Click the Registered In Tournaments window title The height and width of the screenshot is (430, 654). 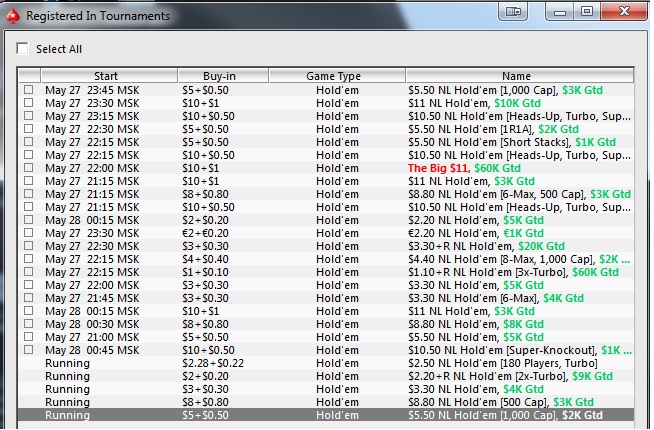pos(98,16)
